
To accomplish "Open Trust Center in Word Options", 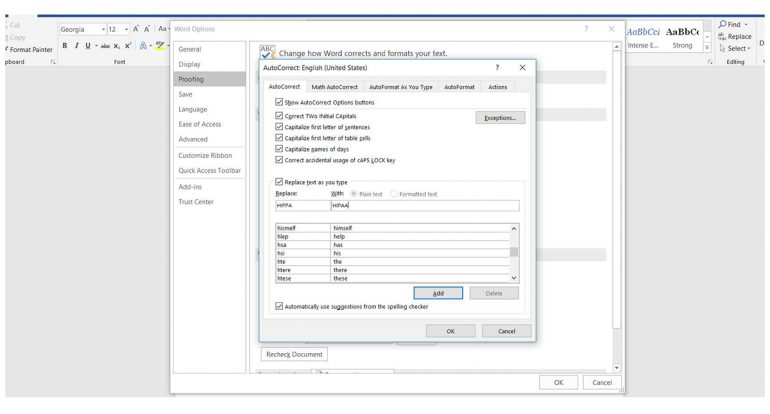I will click(x=196, y=202).
